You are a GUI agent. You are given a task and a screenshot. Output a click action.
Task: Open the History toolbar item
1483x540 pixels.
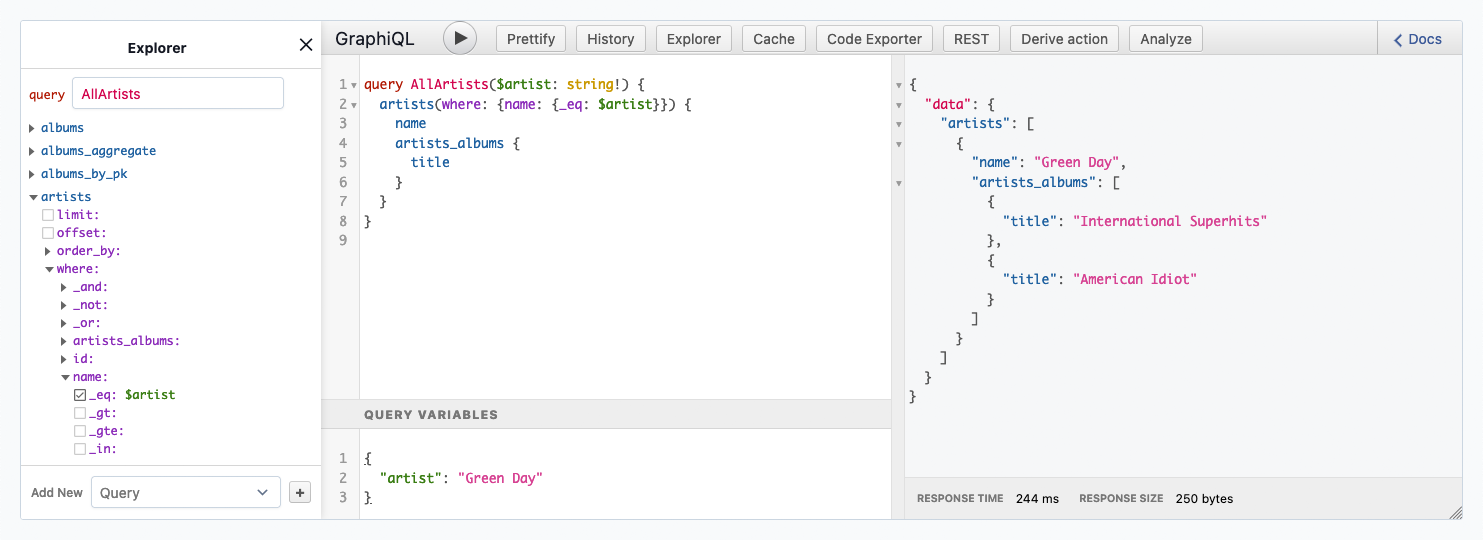pos(610,39)
